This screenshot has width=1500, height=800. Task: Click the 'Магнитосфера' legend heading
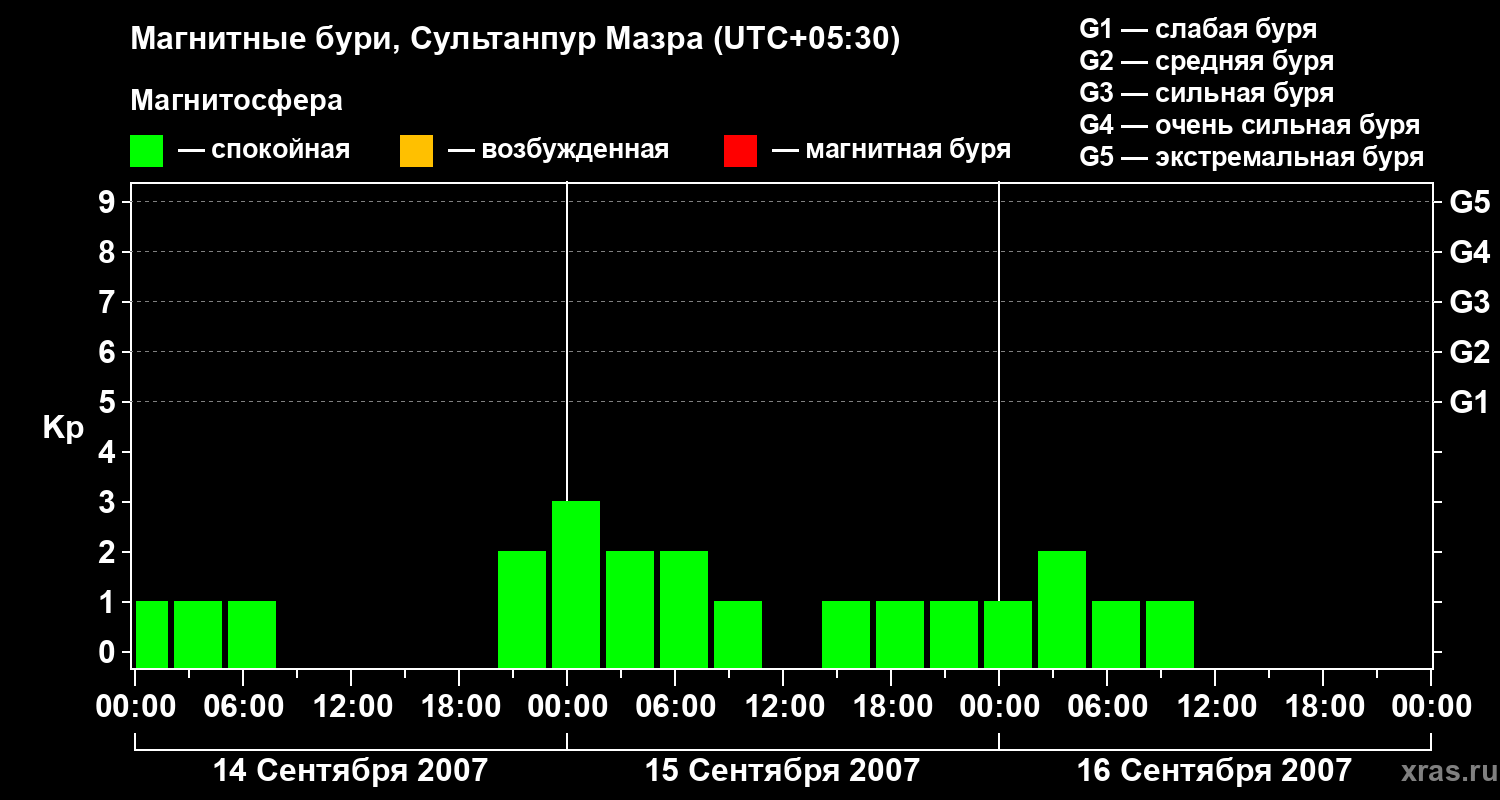(x=236, y=101)
